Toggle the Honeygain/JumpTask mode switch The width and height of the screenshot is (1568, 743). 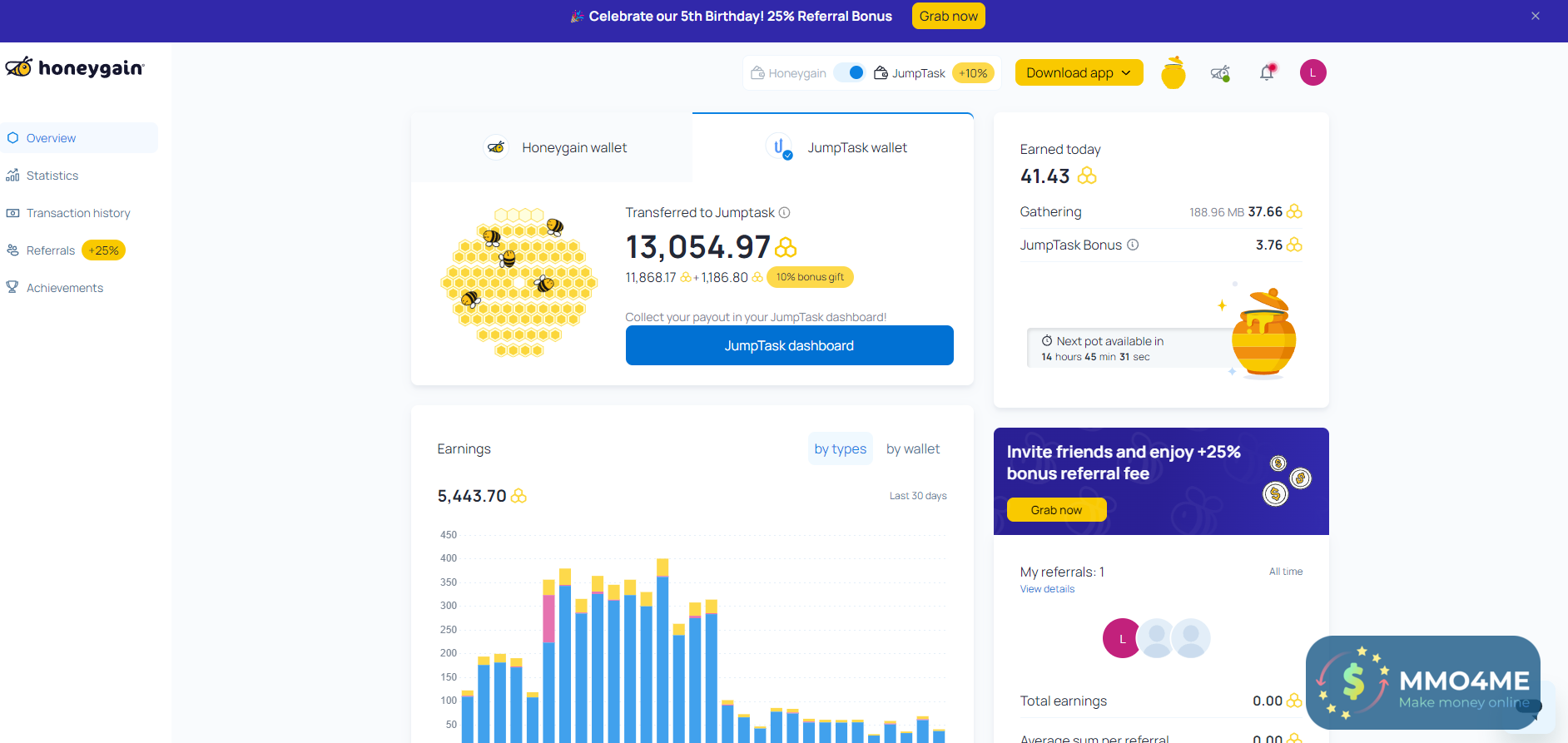[850, 72]
